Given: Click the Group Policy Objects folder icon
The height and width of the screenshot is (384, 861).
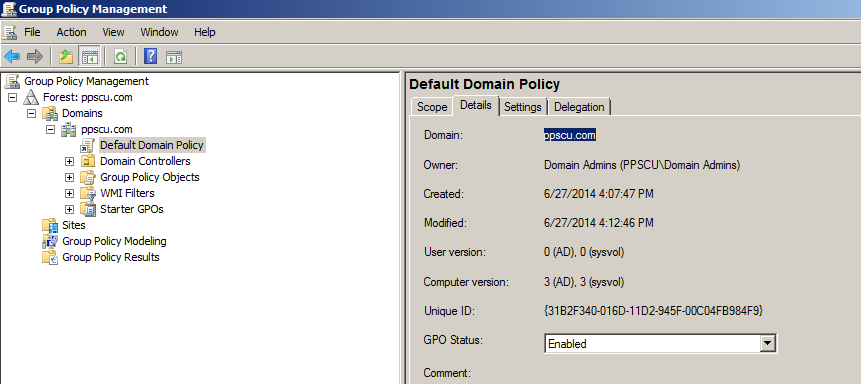Looking at the screenshot, I should click(x=88, y=177).
